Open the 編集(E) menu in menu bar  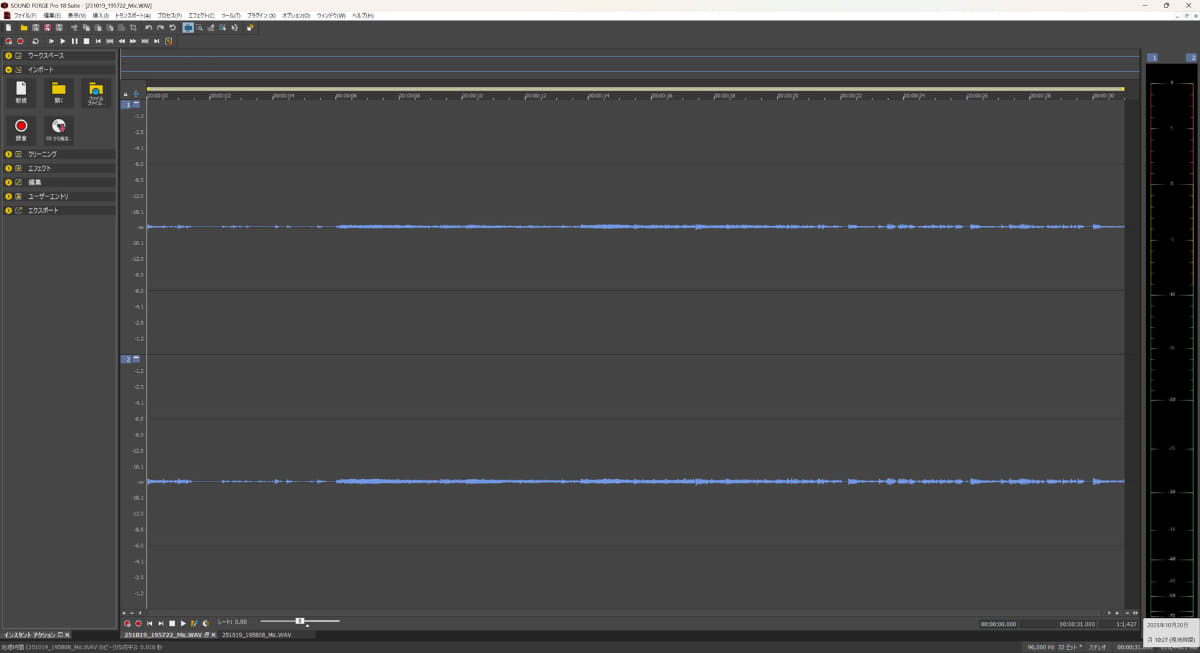point(52,16)
